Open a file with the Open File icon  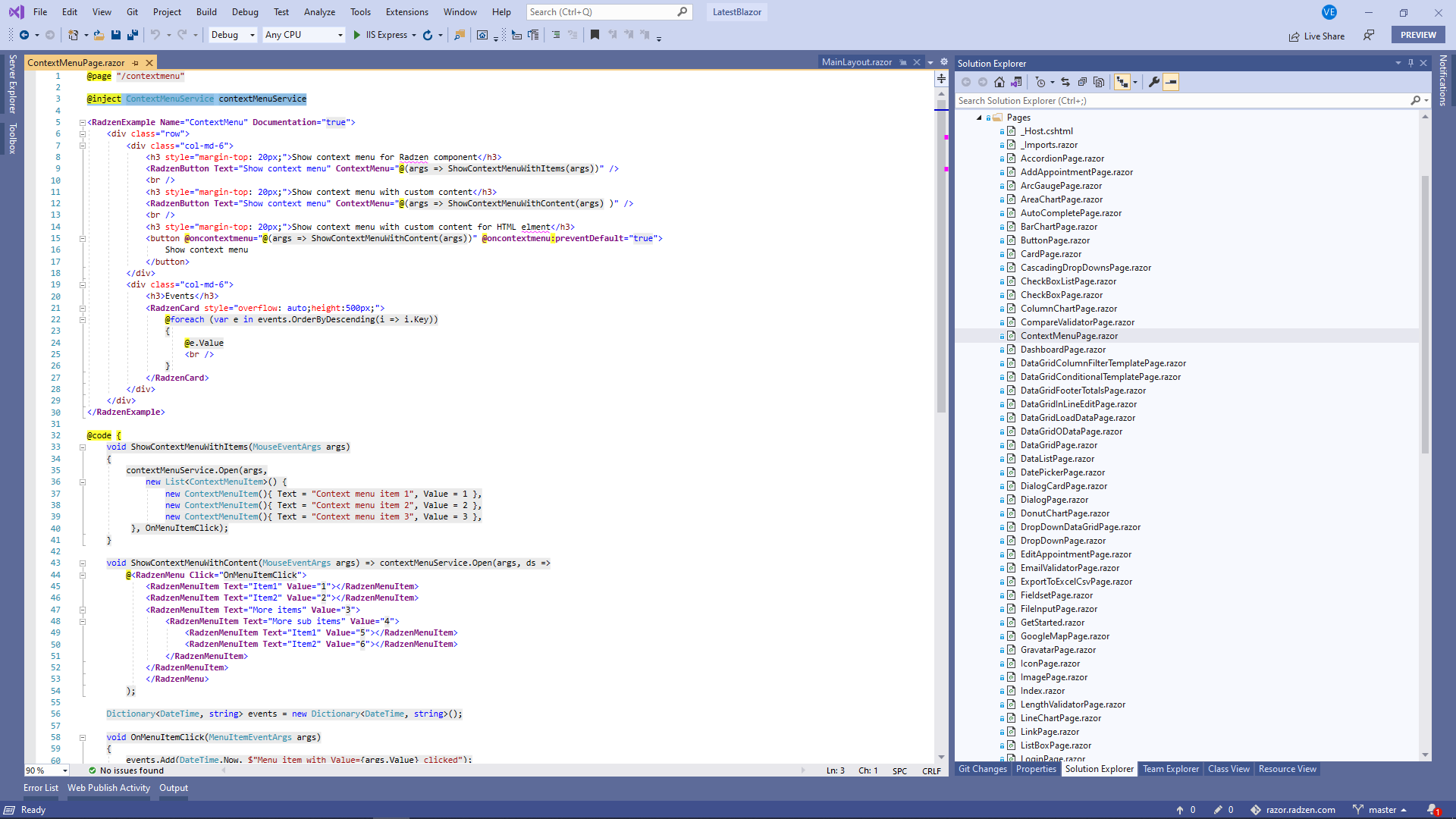[99, 35]
